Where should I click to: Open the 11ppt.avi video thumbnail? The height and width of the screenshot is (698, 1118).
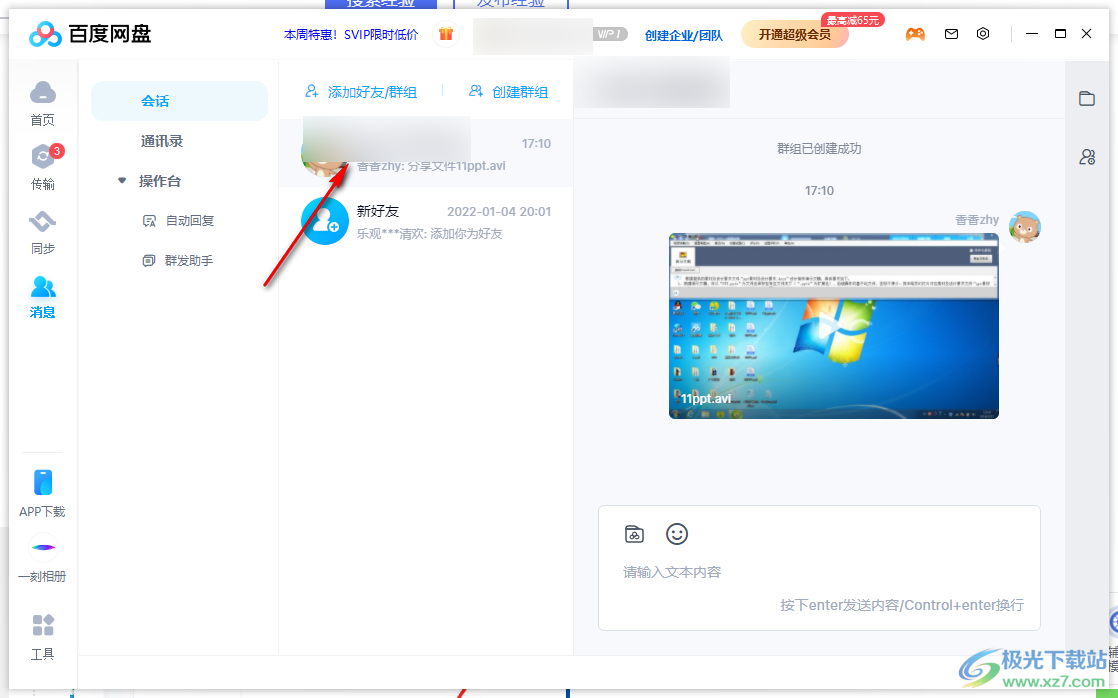coord(834,326)
